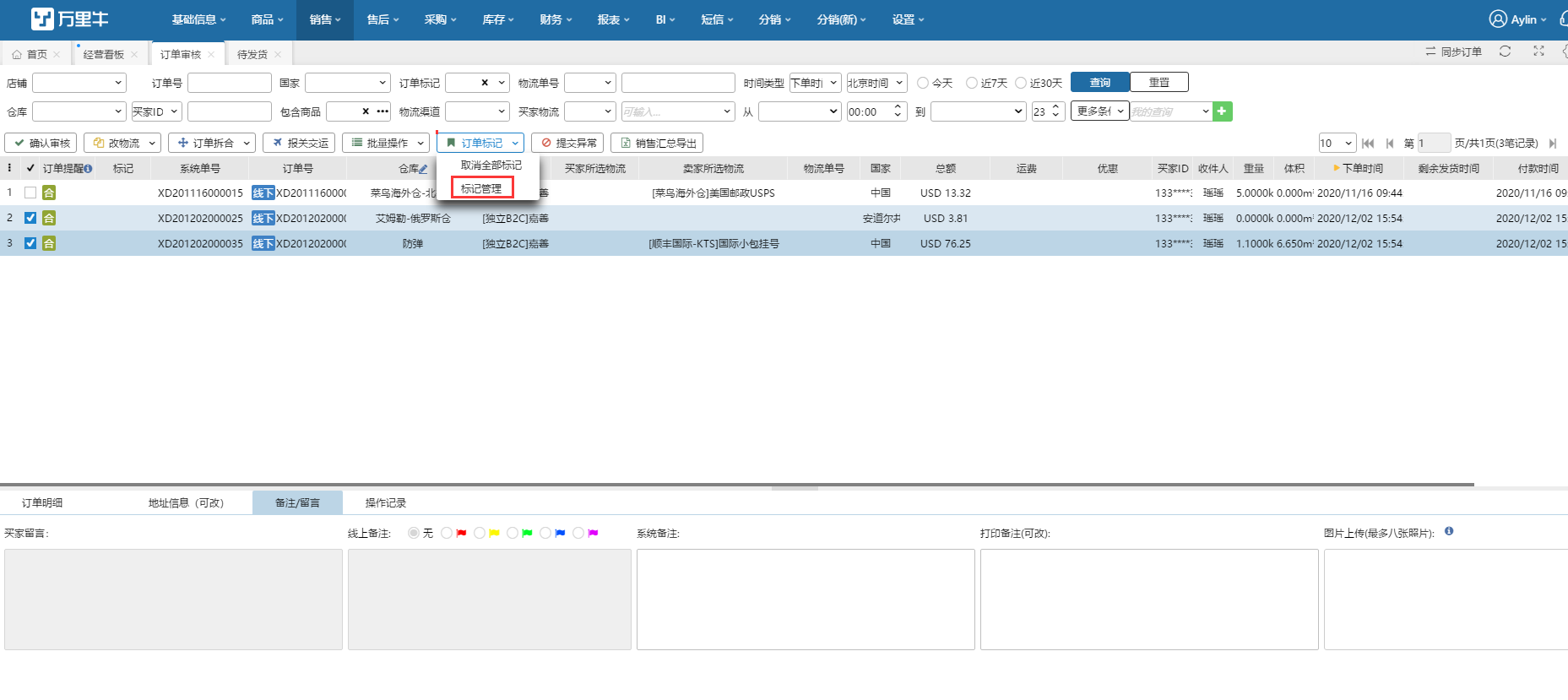The width and height of the screenshot is (1568, 700).
Task: Clear the 订单标记 filter with X
Action: tap(485, 83)
